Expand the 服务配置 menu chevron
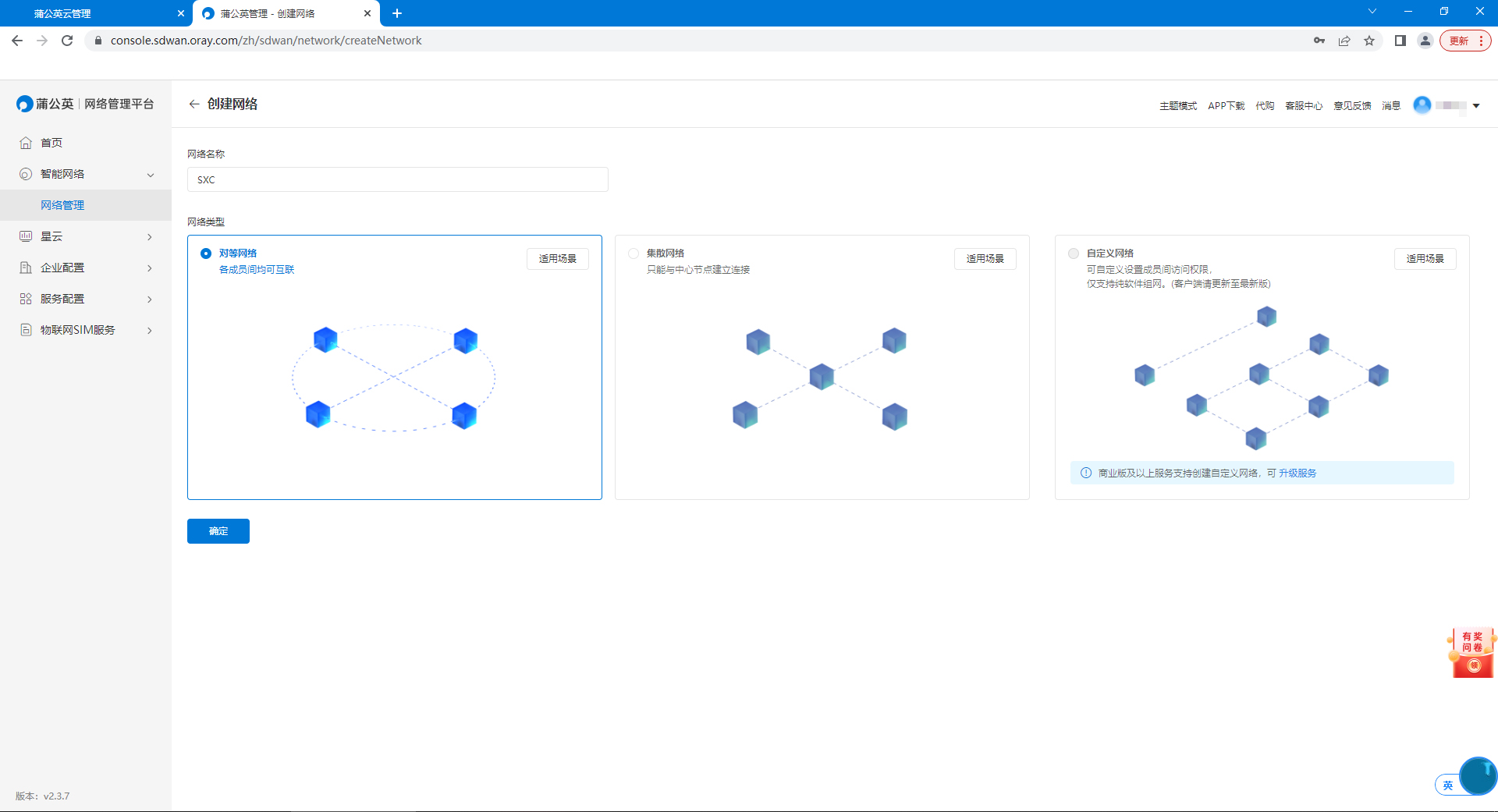The image size is (1498, 812). [x=150, y=300]
